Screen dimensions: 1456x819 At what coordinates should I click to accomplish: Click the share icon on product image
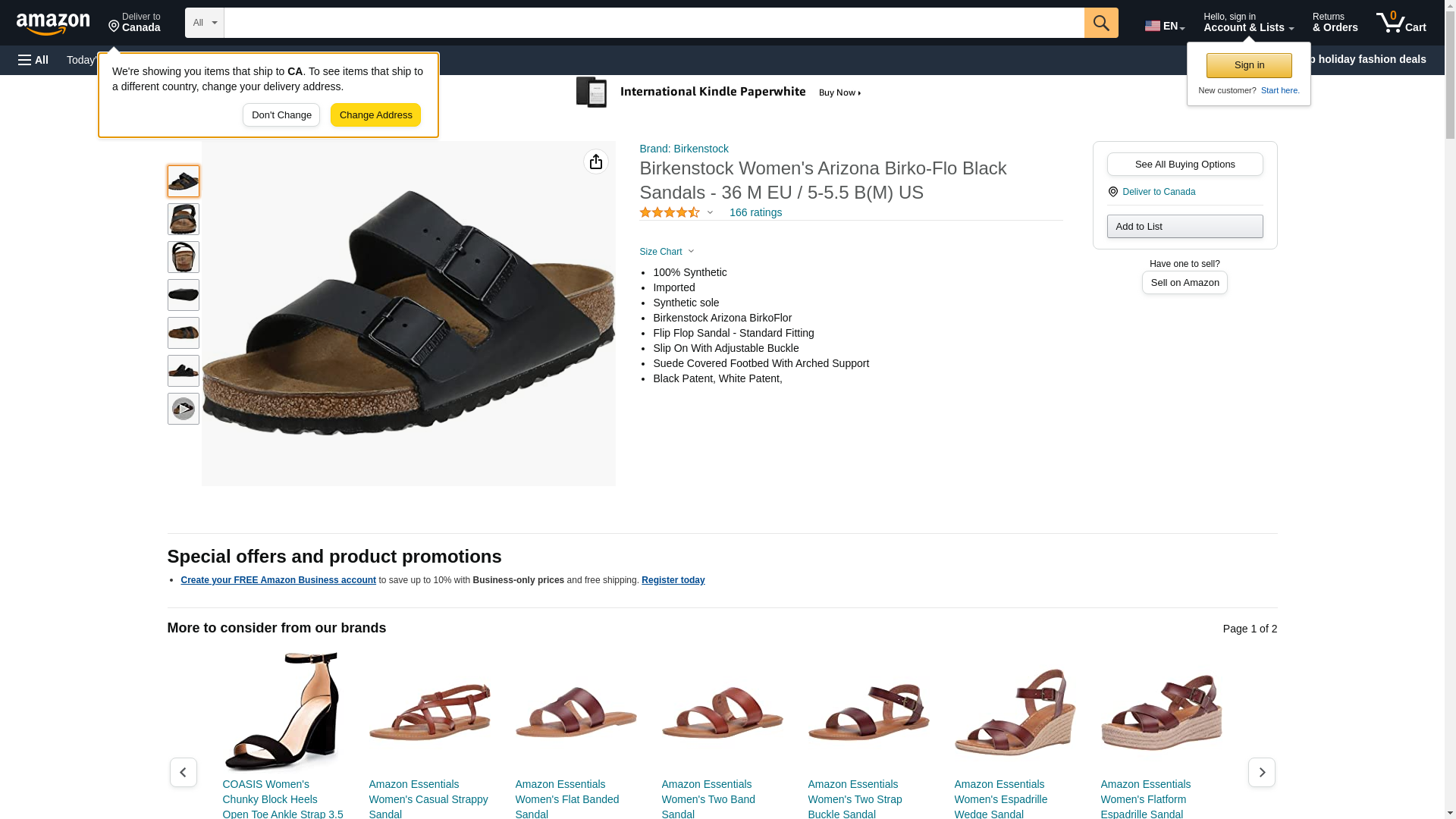[x=596, y=162]
